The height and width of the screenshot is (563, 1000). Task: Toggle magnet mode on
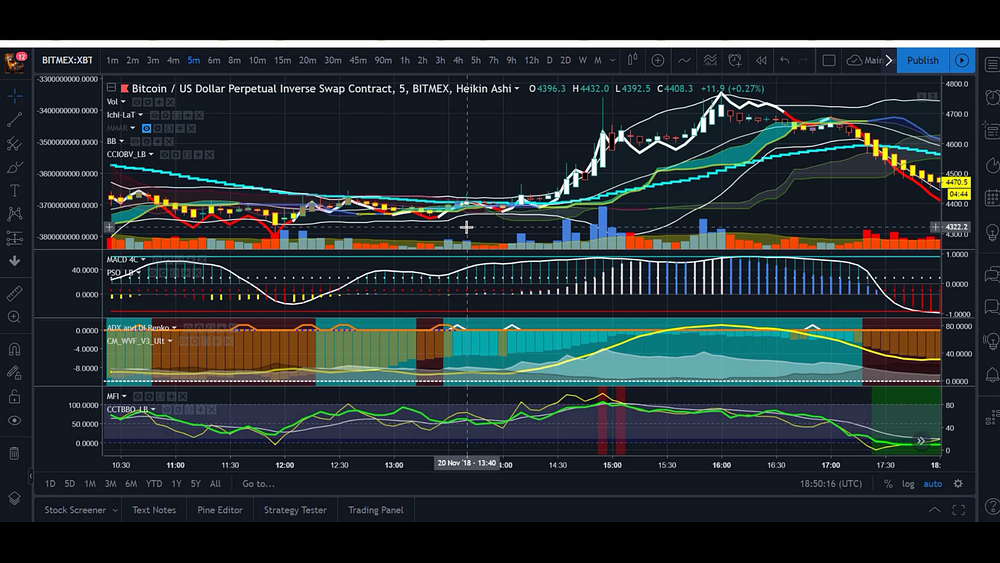click(15, 349)
